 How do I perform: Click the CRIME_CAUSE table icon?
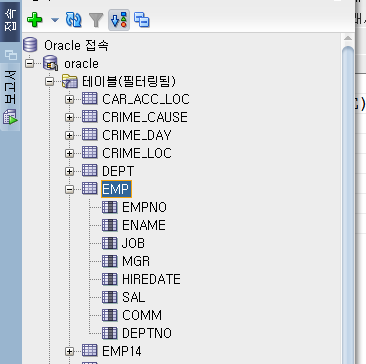click(89, 117)
